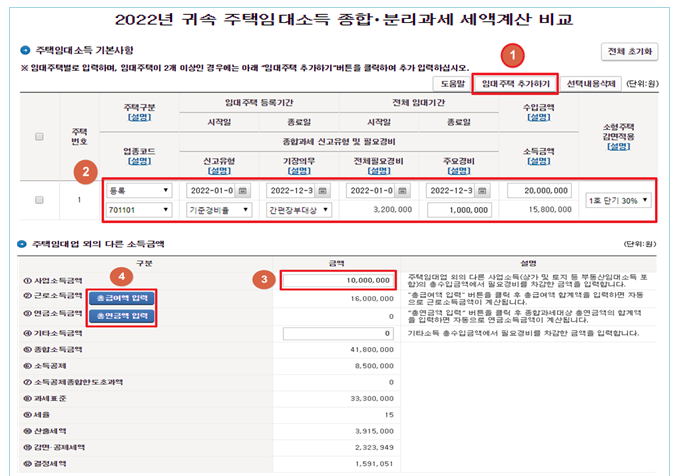Viewport: 682px width, 476px height.
Task: Select the 과세표준 value 33,300,000
Action: point(372,399)
